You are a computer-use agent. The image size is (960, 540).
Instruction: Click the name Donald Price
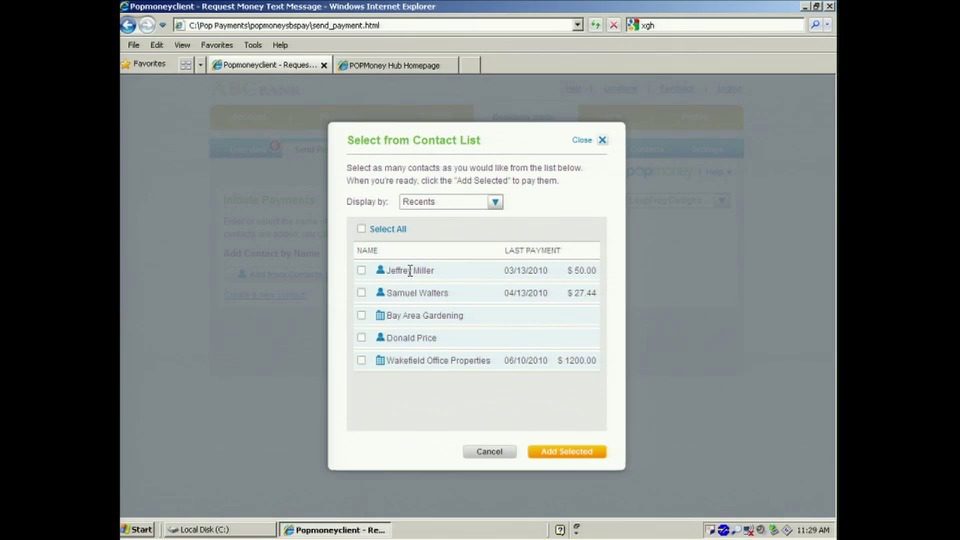[411, 338]
